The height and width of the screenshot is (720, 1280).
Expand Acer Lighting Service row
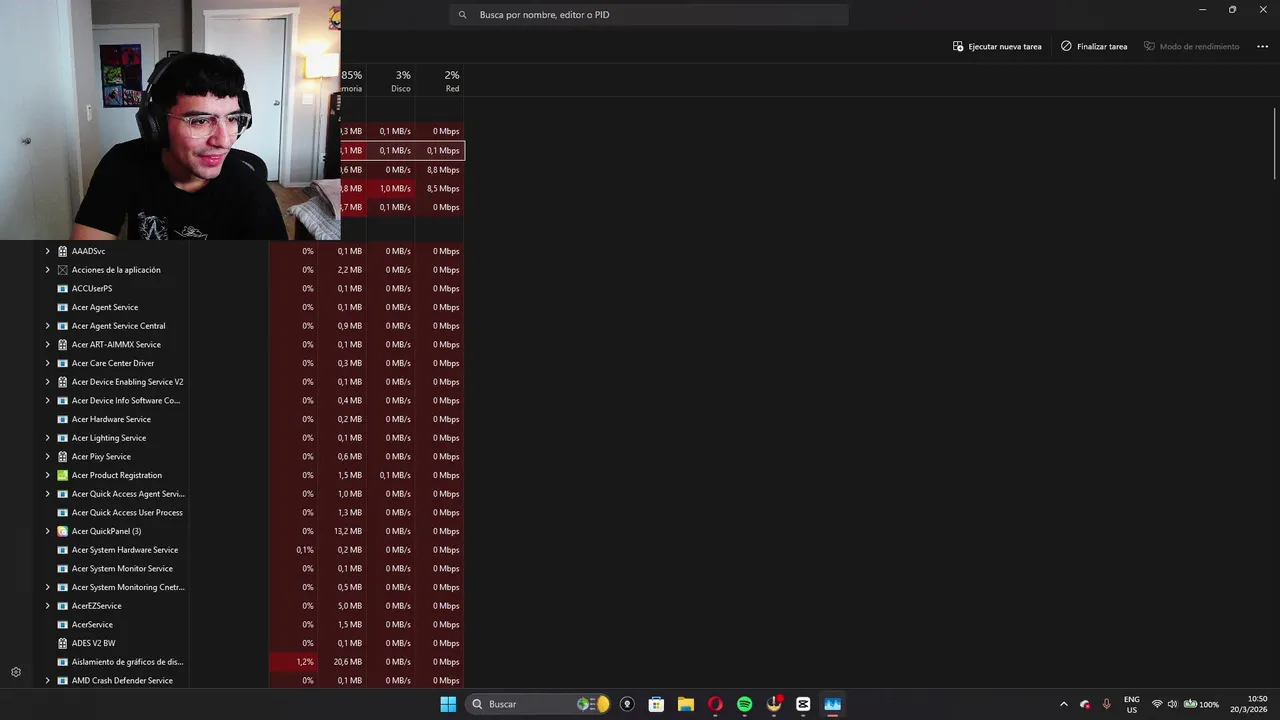coord(47,438)
